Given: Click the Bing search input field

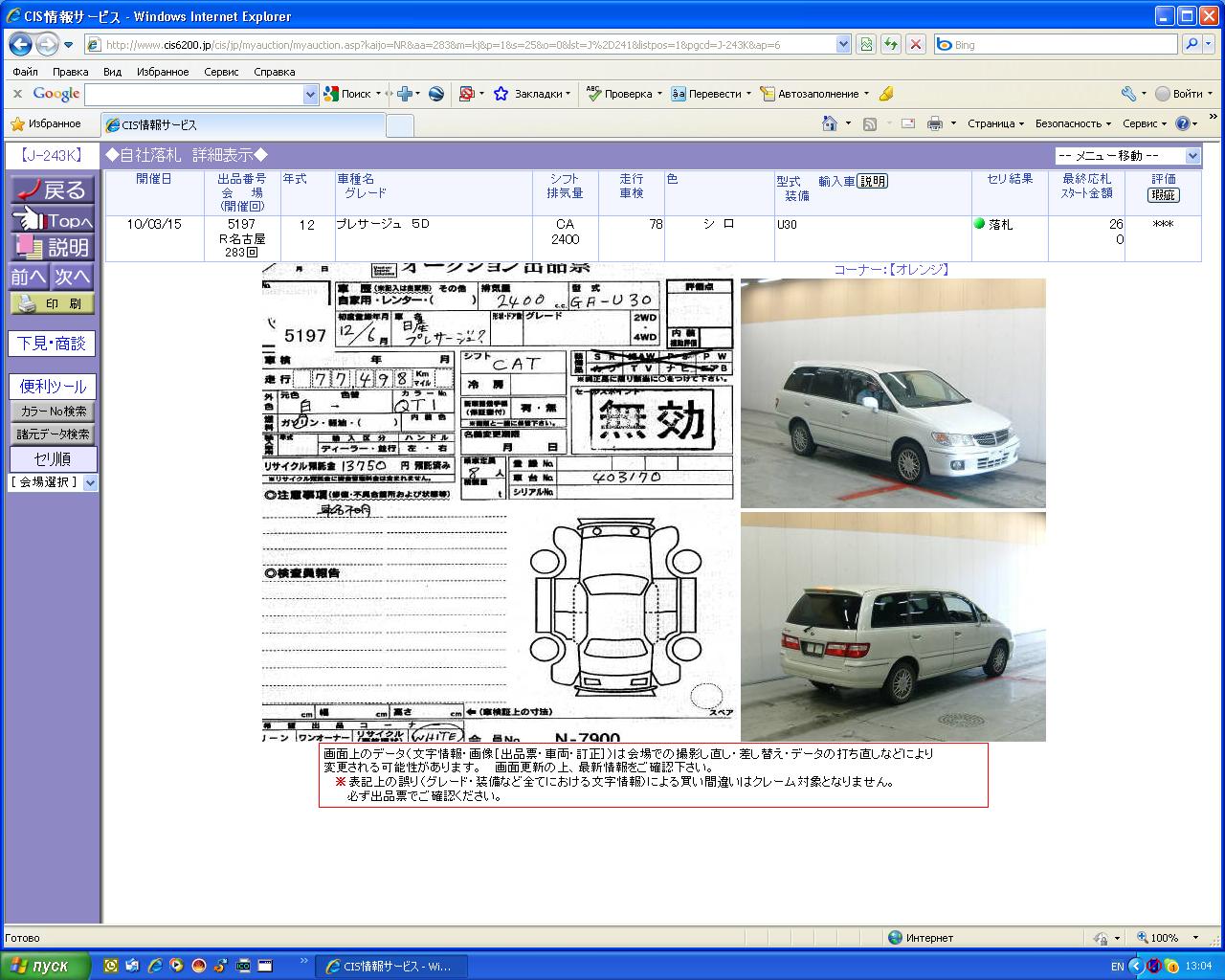Looking at the screenshot, I should coord(1056,44).
